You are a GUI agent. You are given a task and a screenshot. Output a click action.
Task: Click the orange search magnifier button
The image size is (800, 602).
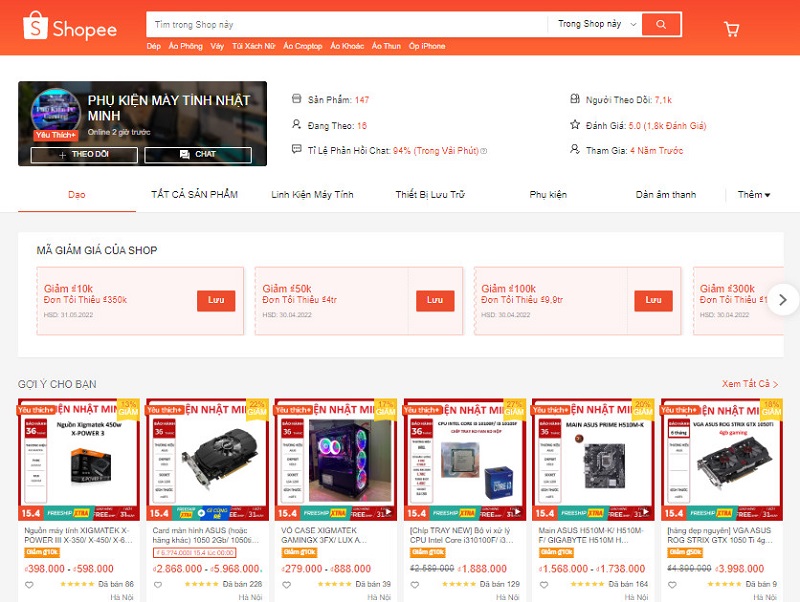(x=661, y=24)
